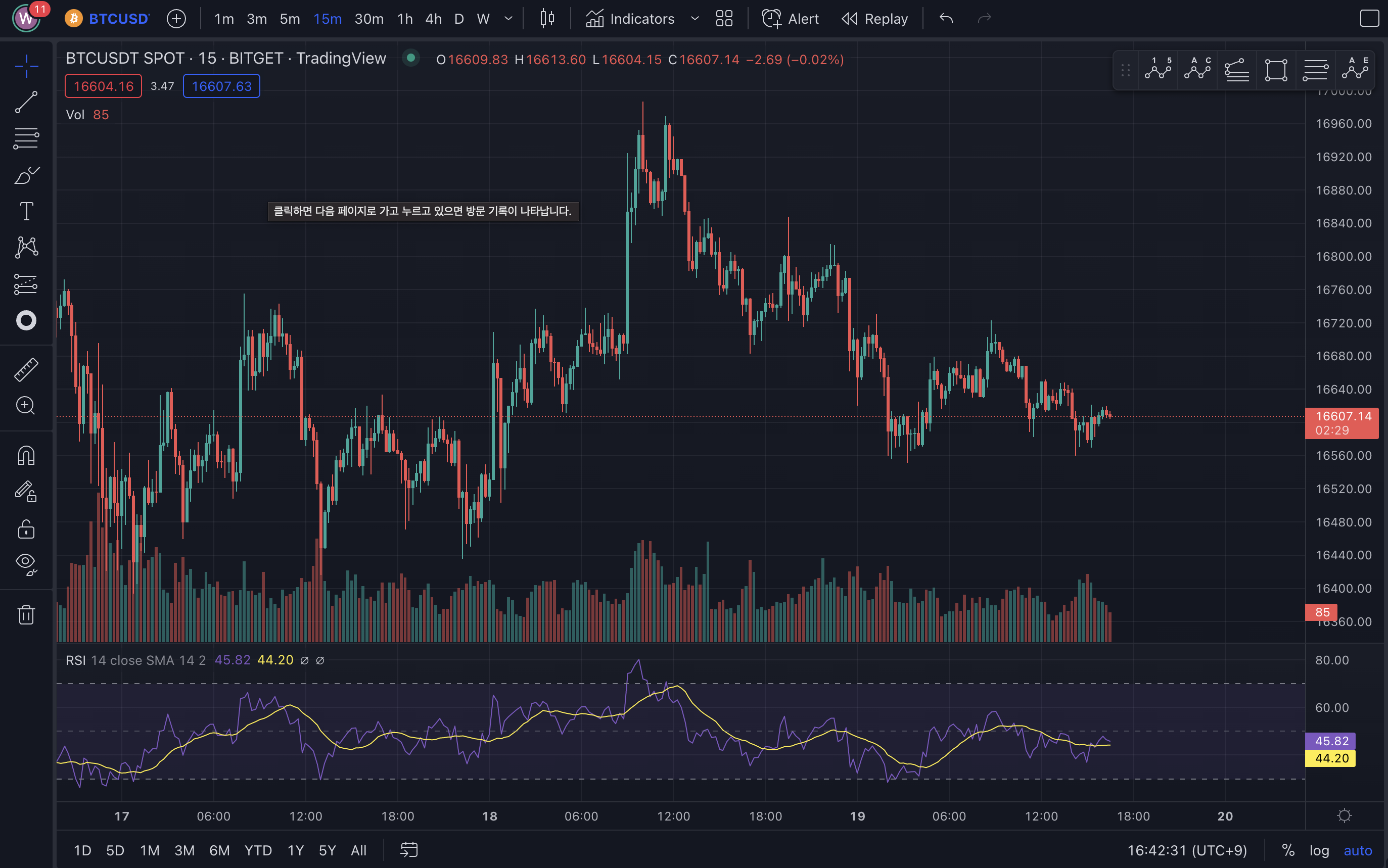
Task: Open indicator templates grid icon
Action: tap(725, 19)
